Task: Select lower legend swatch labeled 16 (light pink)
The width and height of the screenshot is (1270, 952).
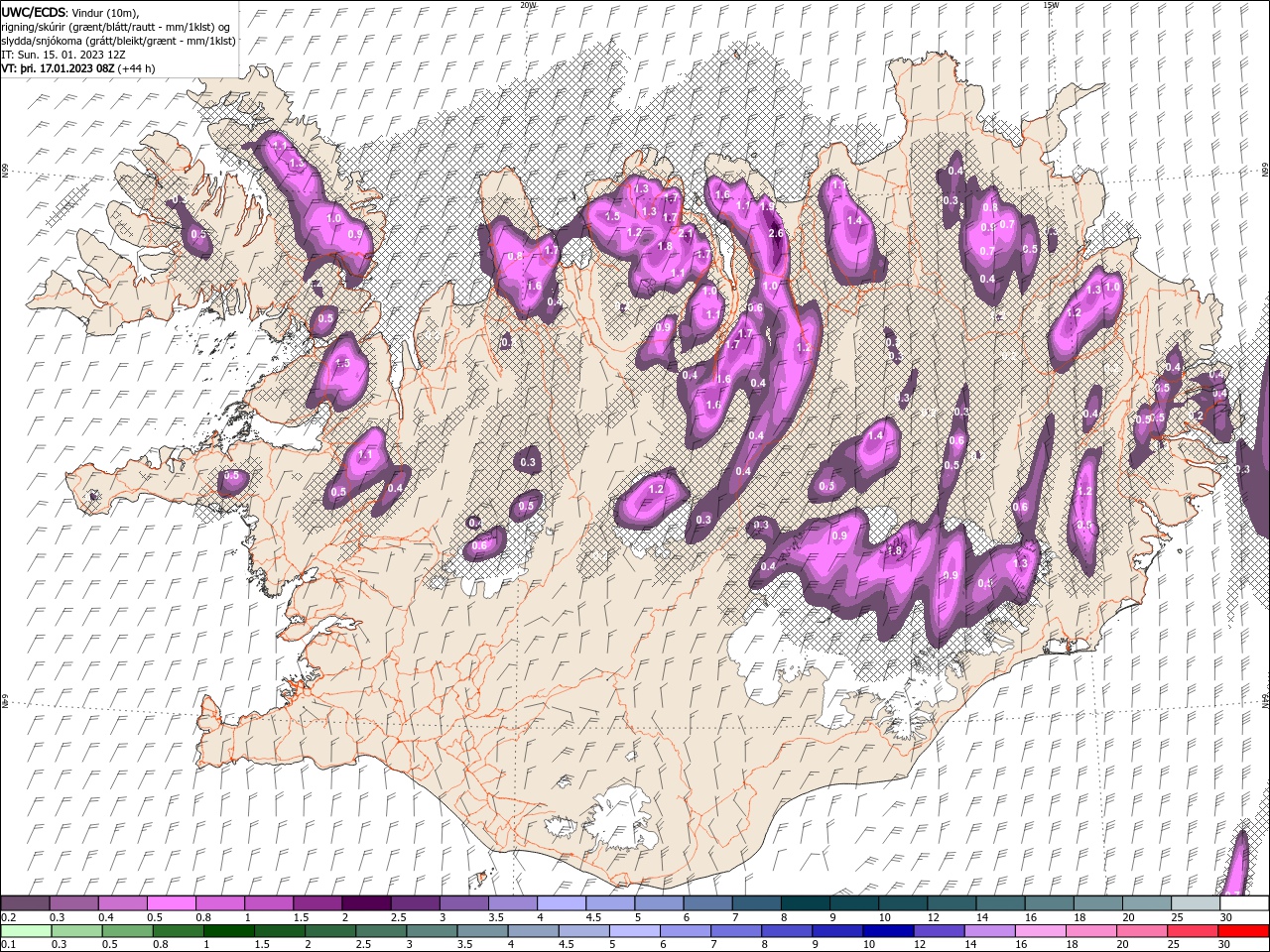Action: pos(1041,931)
